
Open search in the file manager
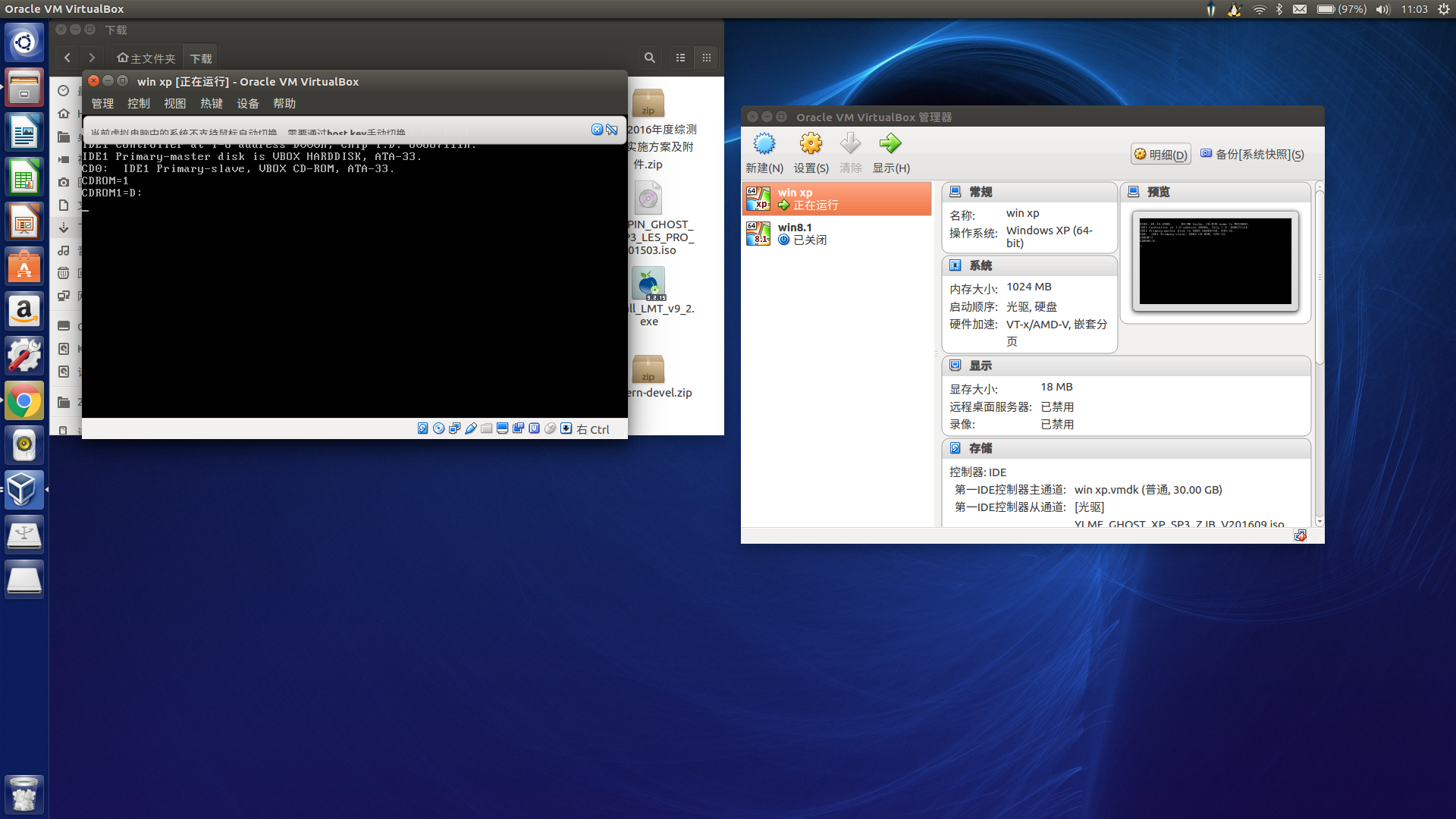click(650, 58)
